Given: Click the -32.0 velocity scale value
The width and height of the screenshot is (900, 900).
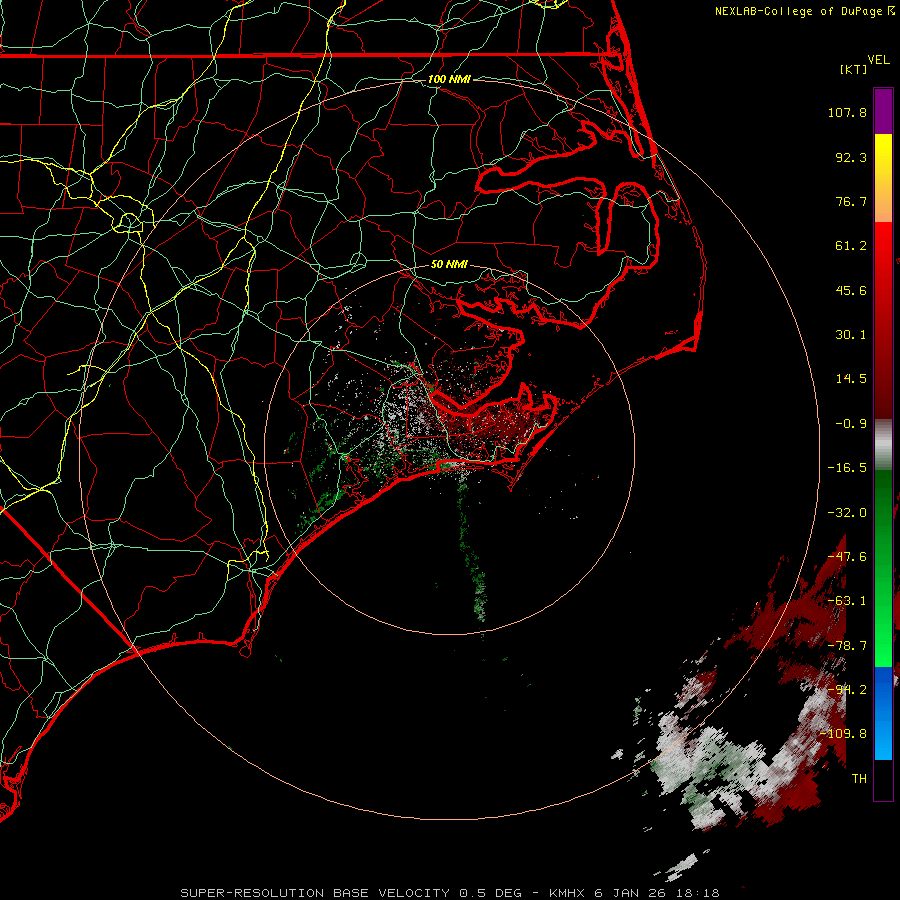Looking at the screenshot, I should [847, 513].
